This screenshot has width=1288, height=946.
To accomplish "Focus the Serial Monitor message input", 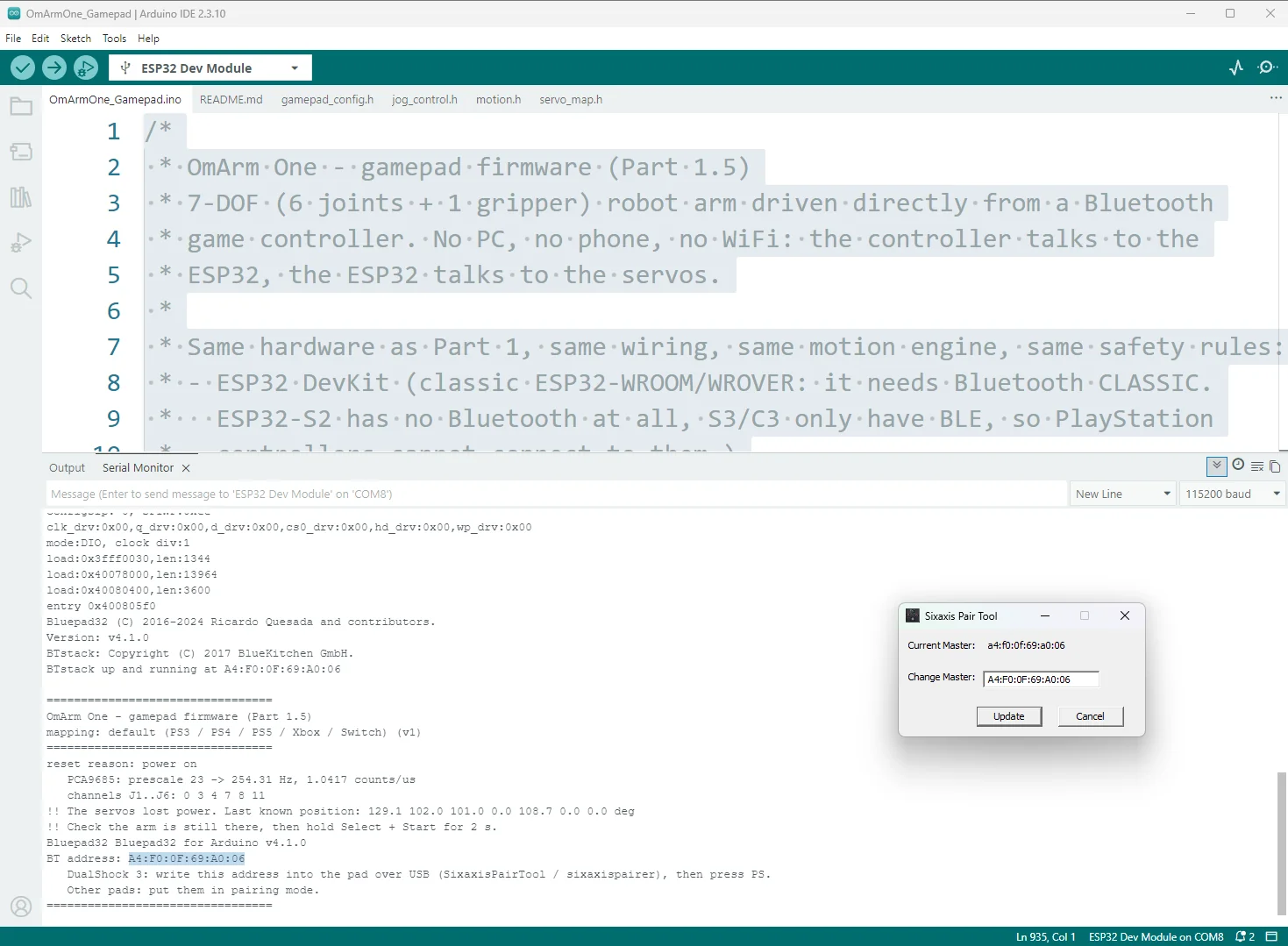I will point(556,494).
